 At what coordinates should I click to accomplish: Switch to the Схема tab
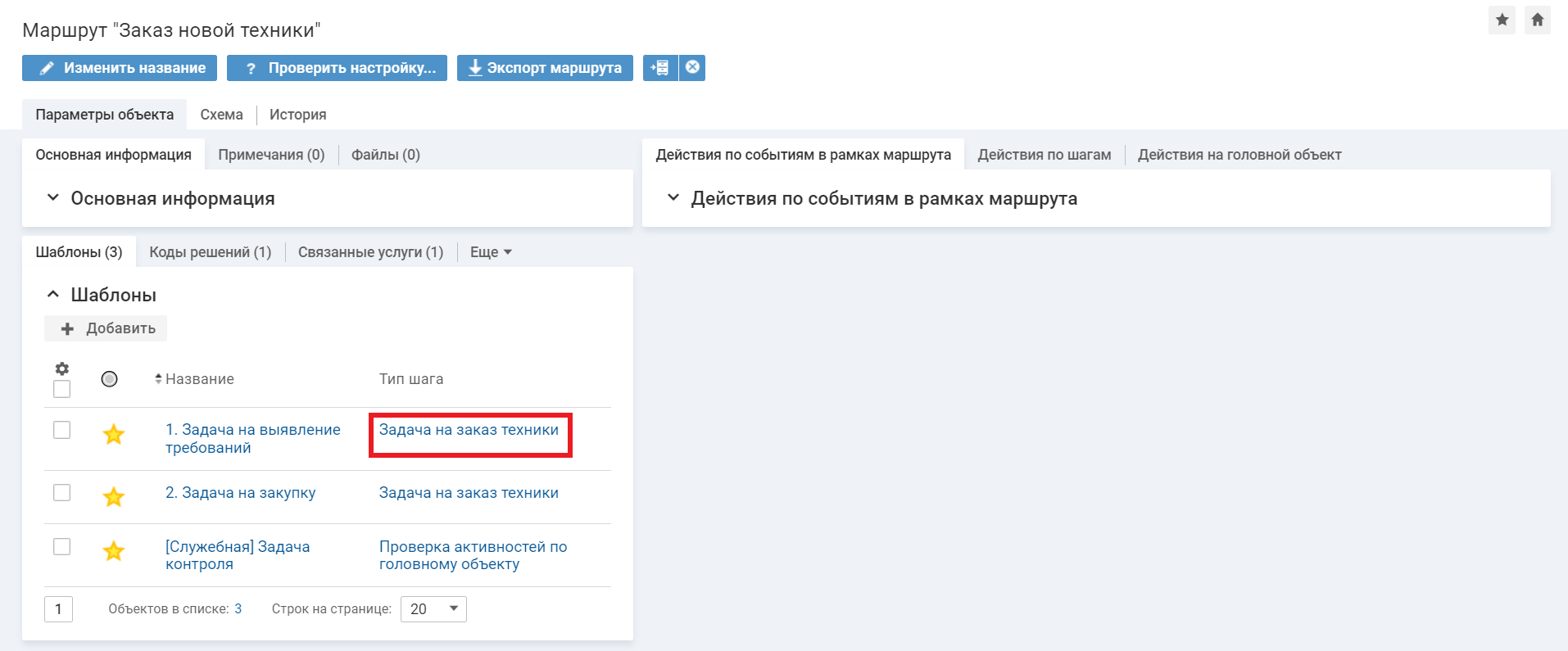[221, 115]
